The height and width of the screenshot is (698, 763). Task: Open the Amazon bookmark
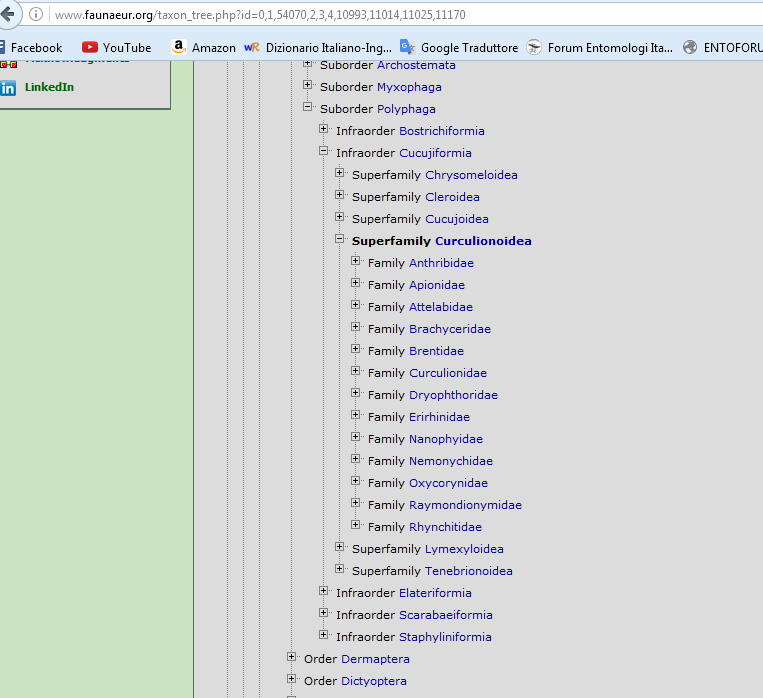(x=203, y=47)
